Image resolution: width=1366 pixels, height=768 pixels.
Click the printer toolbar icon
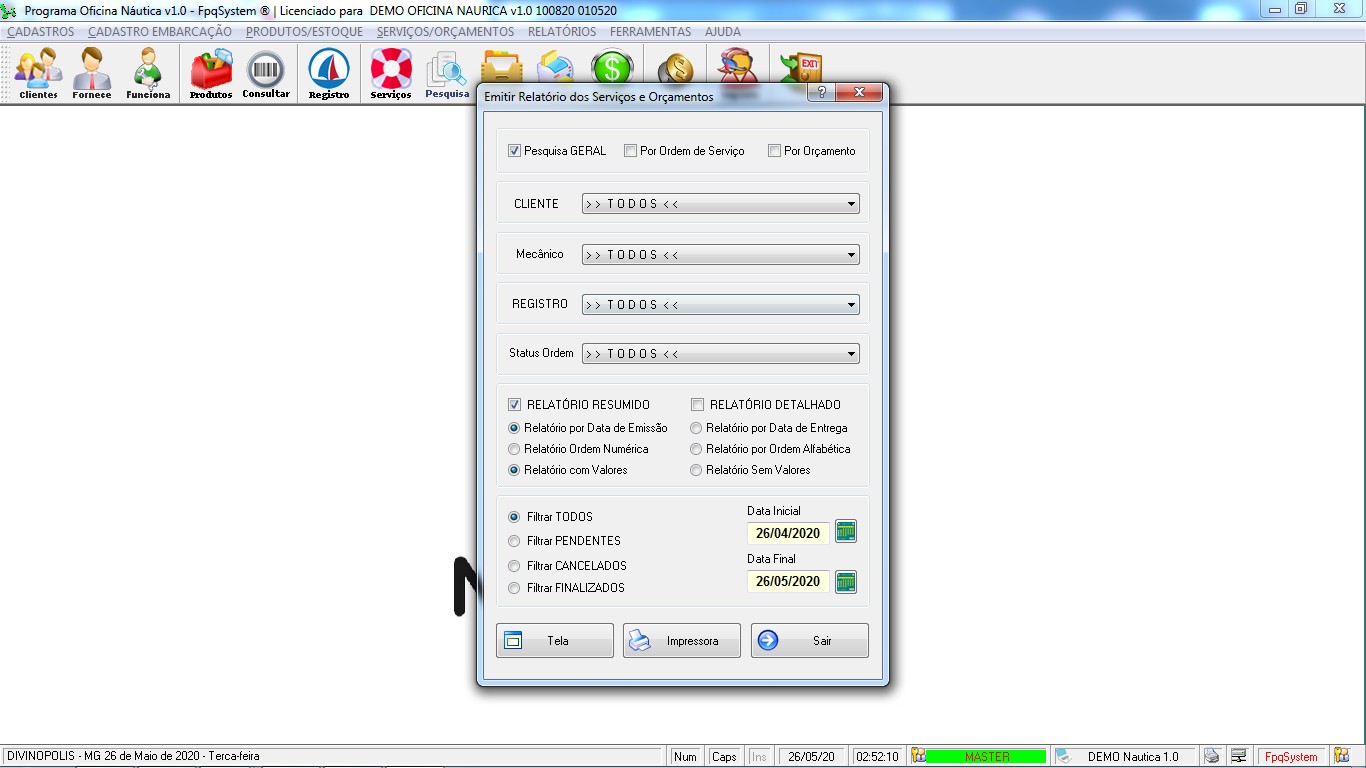pos(556,66)
